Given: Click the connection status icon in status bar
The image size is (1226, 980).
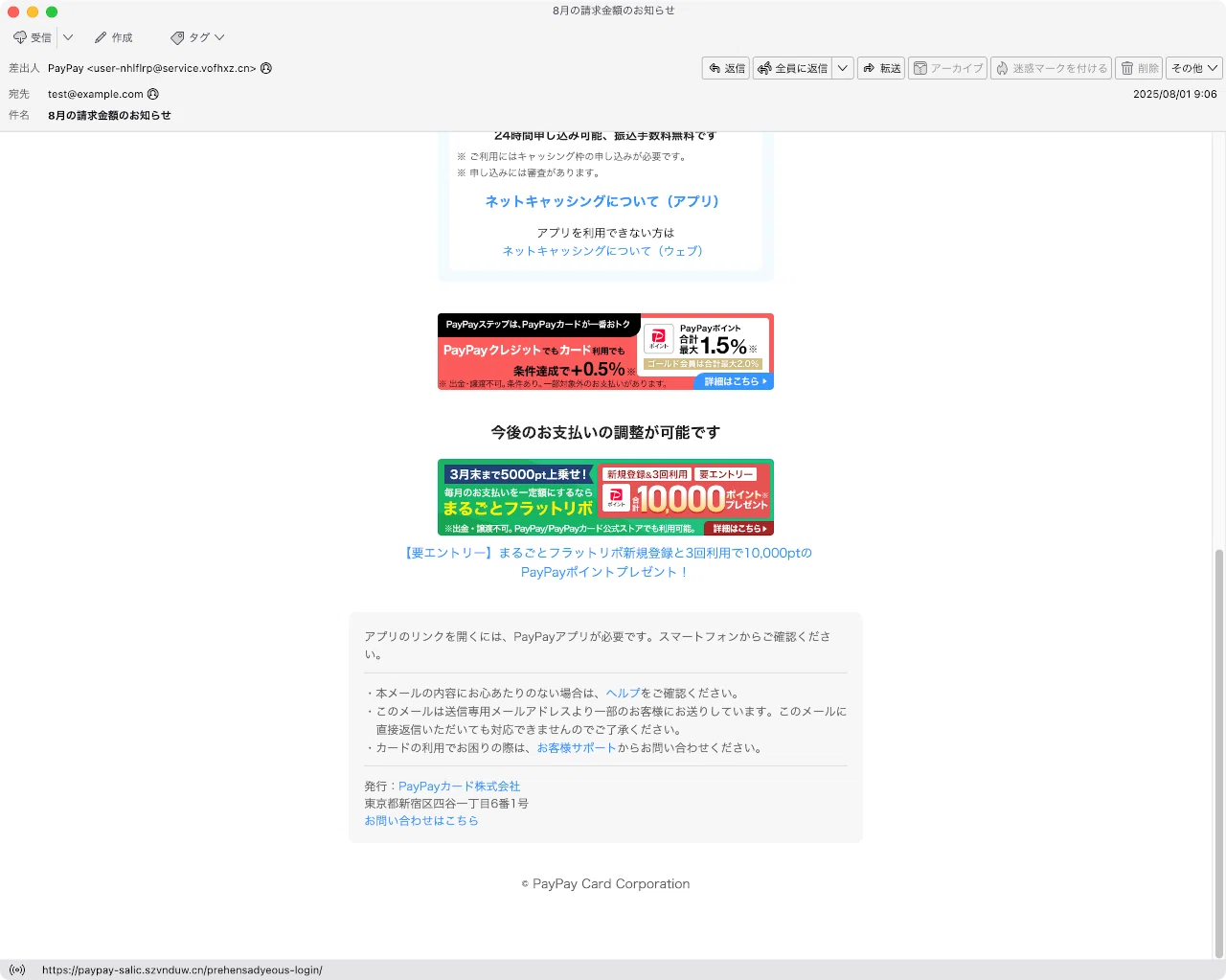Looking at the screenshot, I should tap(17, 969).
